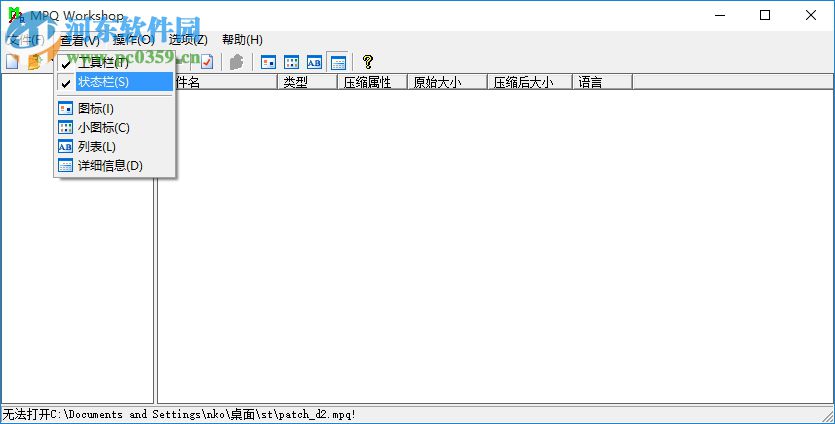Toggle 工具栏(T) in the view menu

click(x=114, y=64)
